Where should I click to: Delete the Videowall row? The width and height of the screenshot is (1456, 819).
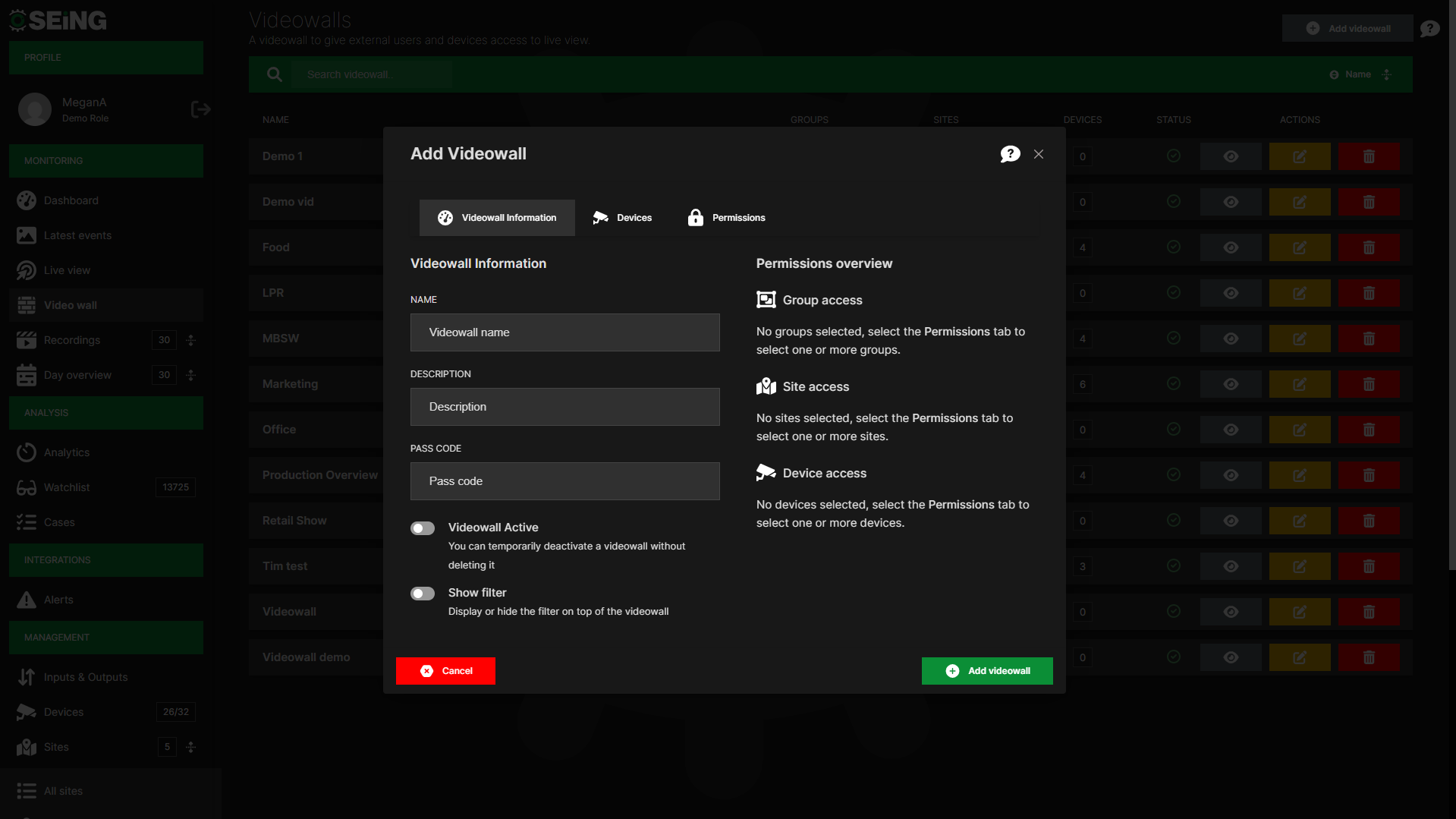click(1369, 612)
